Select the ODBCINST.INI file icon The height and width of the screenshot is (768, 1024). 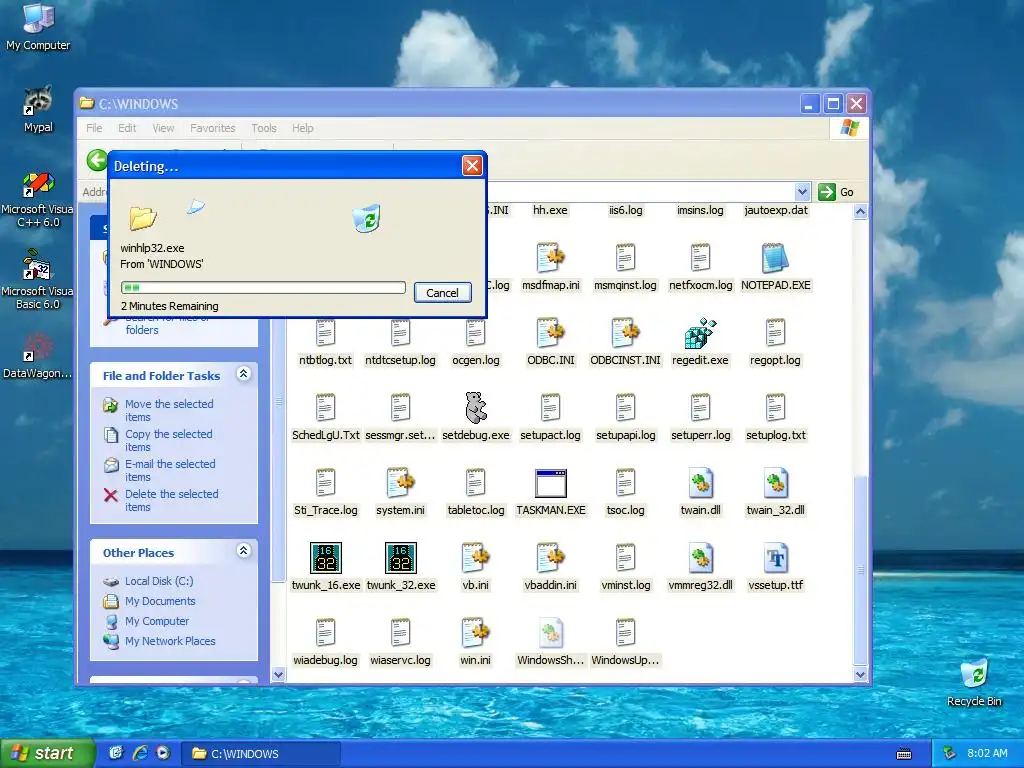[626, 333]
